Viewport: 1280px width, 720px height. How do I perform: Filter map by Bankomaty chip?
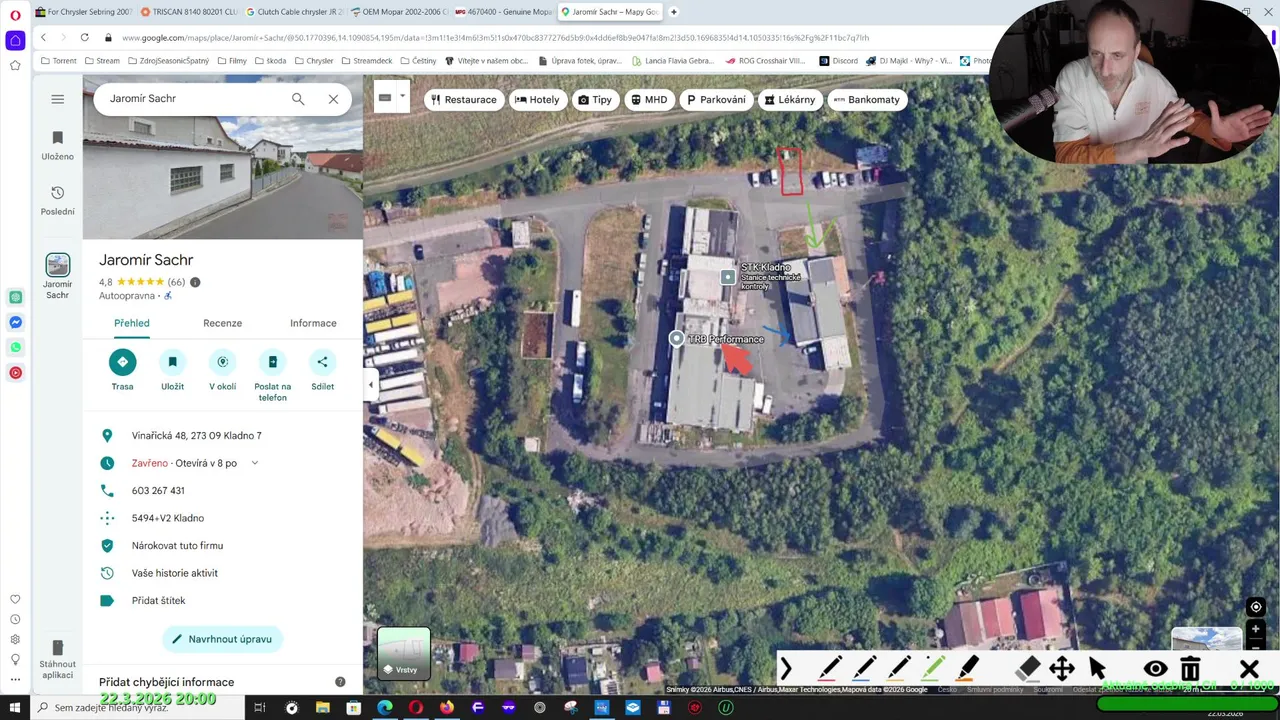pyautogui.click(x=867, y=100)
